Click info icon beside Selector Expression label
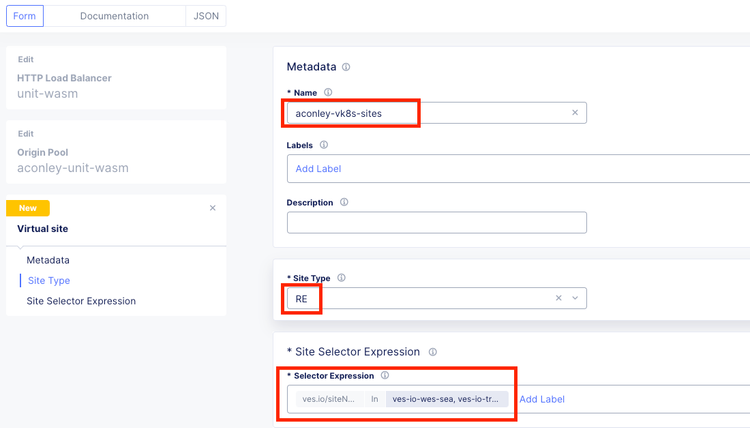 [385, 376]
